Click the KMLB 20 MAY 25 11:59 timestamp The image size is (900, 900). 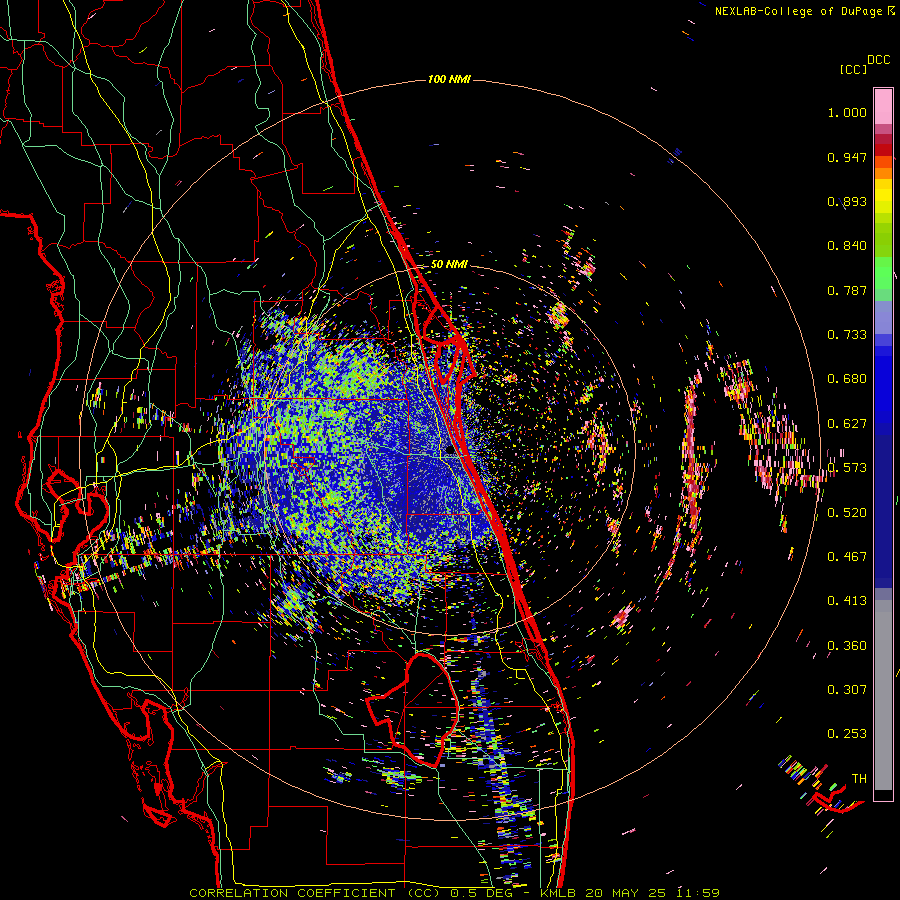(630, 893)
